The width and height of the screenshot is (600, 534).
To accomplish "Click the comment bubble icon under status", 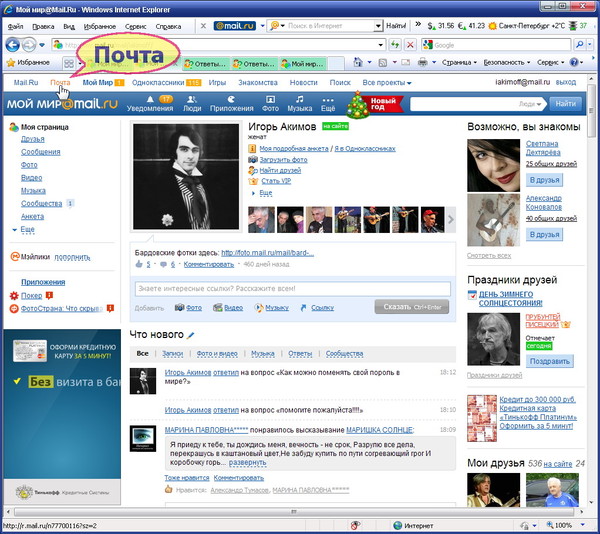I will point(163,264).
